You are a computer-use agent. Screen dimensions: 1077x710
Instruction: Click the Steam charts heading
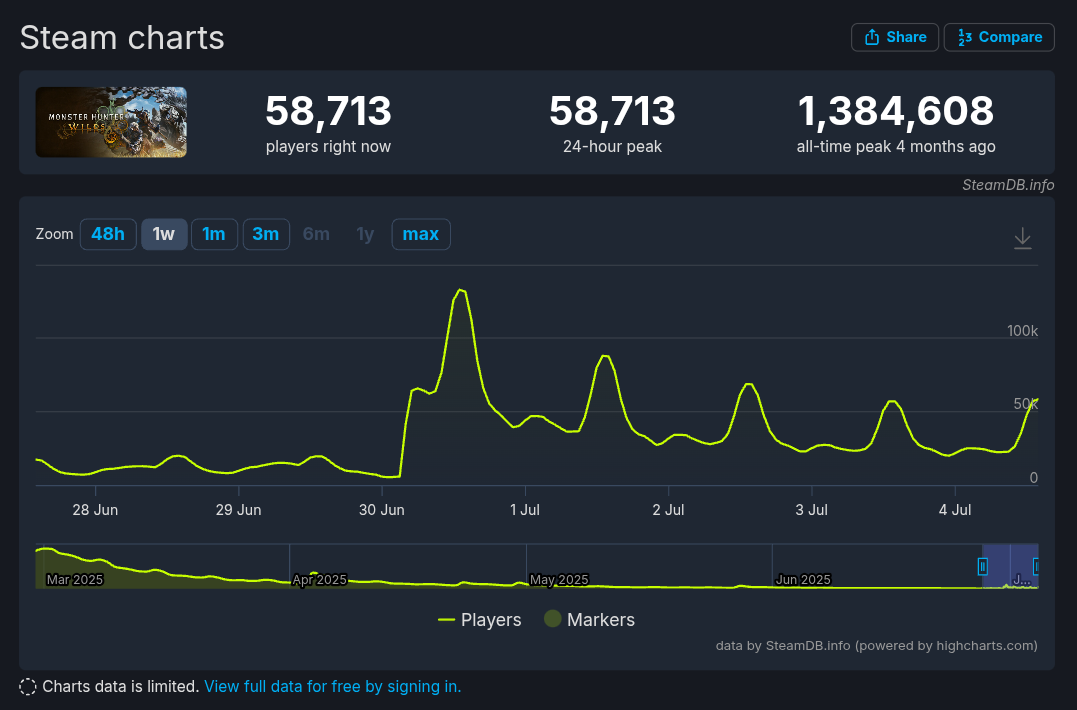[x=122, y=38]
